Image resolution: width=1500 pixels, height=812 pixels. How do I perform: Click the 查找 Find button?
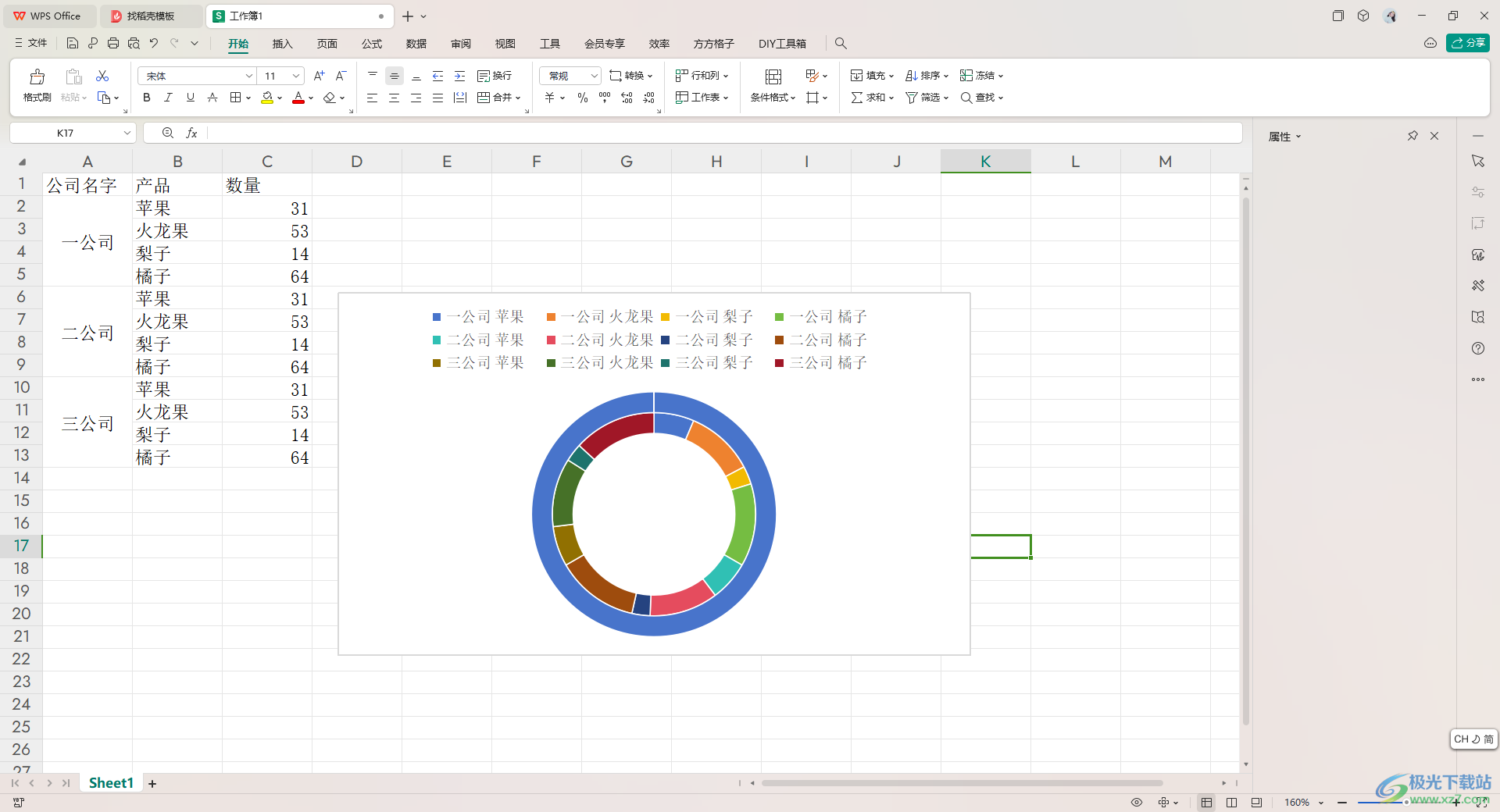click(982, 98)
